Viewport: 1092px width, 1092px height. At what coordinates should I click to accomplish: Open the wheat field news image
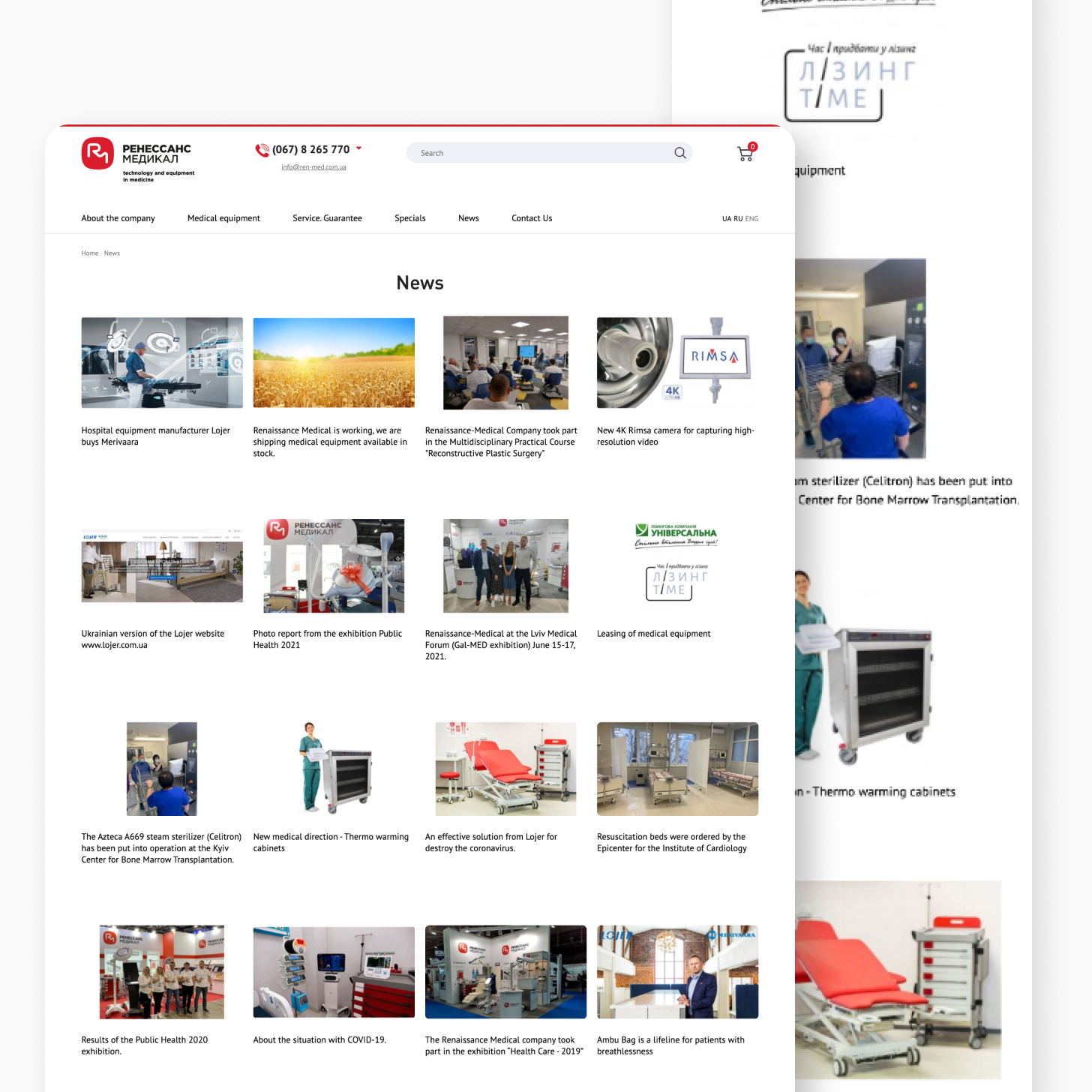(334, 363)
